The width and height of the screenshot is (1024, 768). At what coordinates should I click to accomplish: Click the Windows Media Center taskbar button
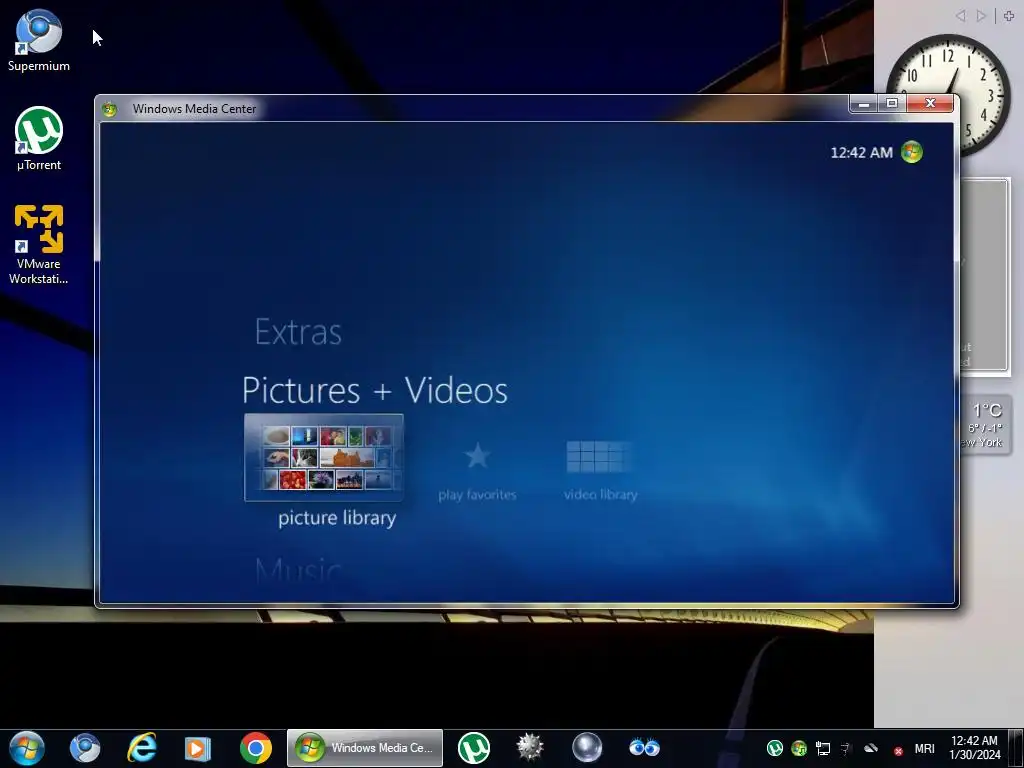click(x=365, y=748)
